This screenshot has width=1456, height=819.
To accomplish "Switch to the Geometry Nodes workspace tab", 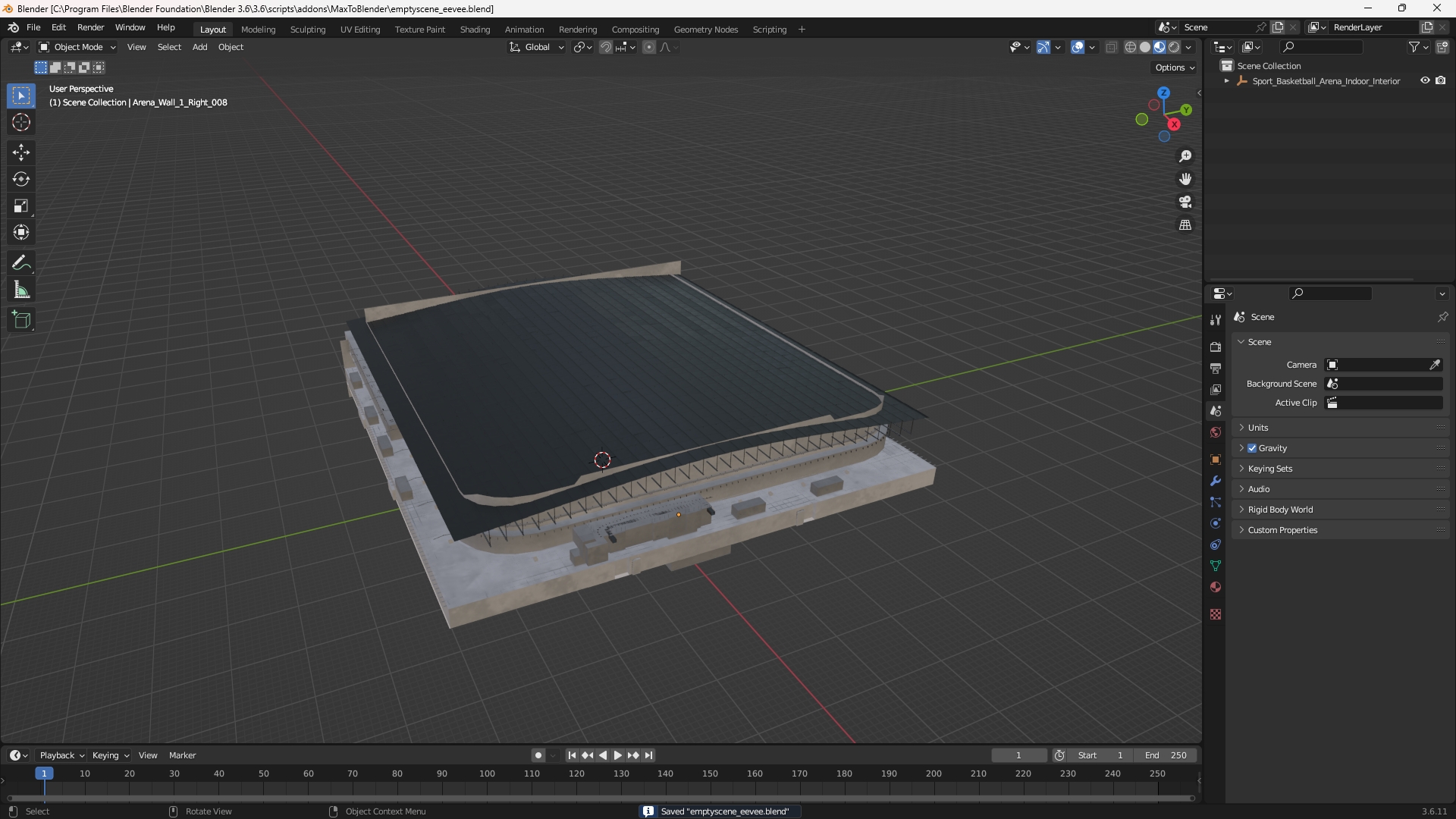I will pyautogui.click(x=705, y=30).
